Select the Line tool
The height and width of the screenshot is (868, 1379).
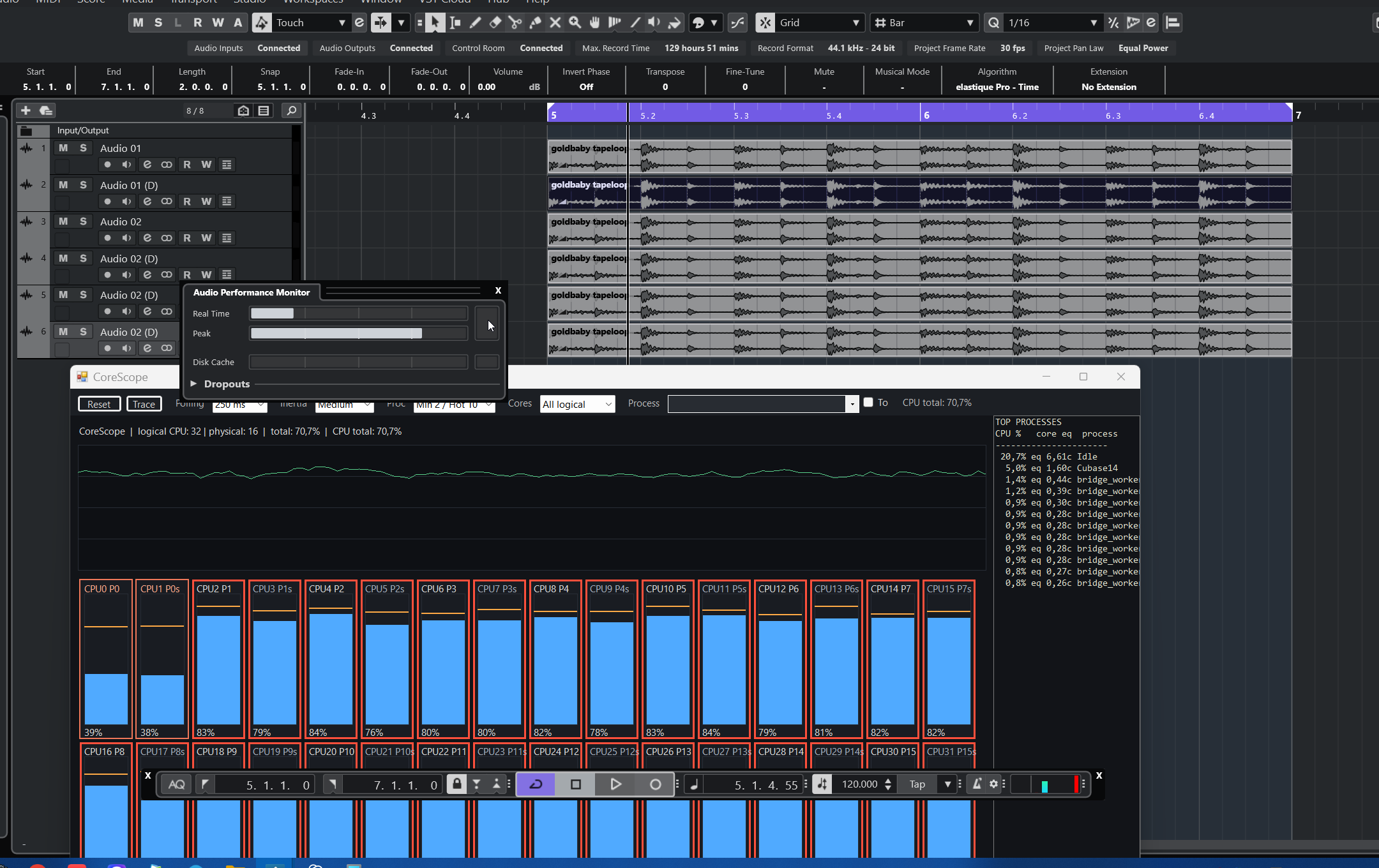(x=635, y=23)
